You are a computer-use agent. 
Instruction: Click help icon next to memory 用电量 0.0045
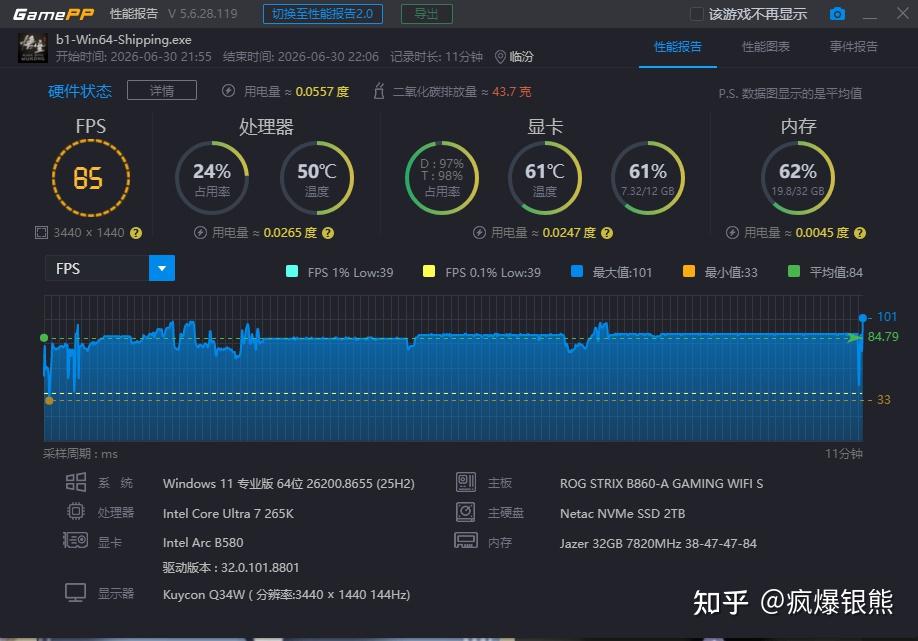click(859, 233)
